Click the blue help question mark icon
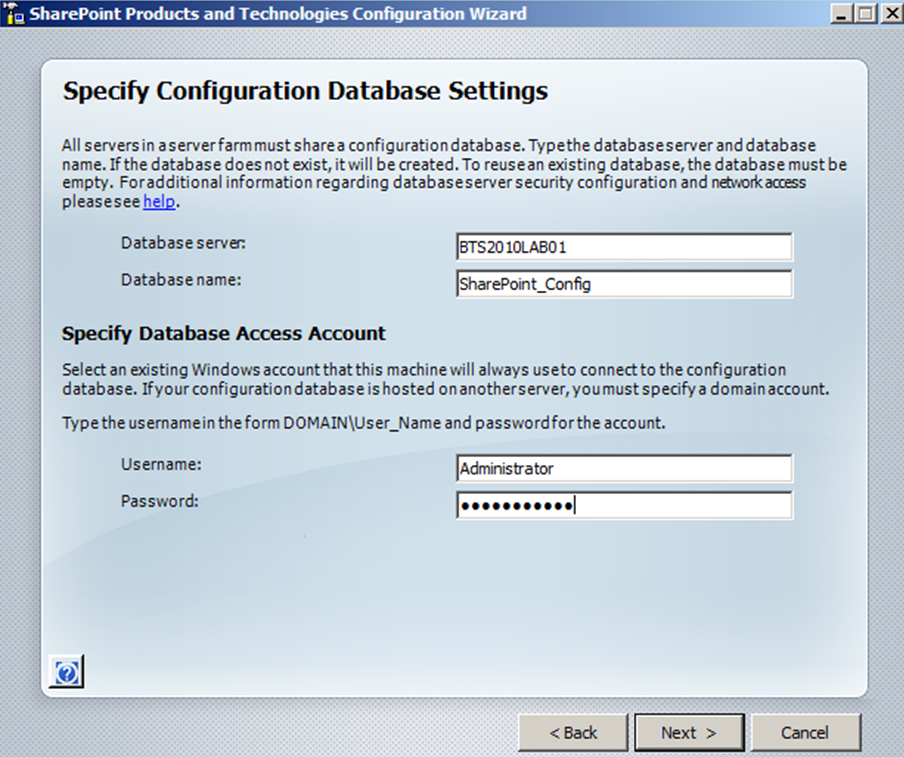The width and height of the screenshot is (904, 757). 66,673
